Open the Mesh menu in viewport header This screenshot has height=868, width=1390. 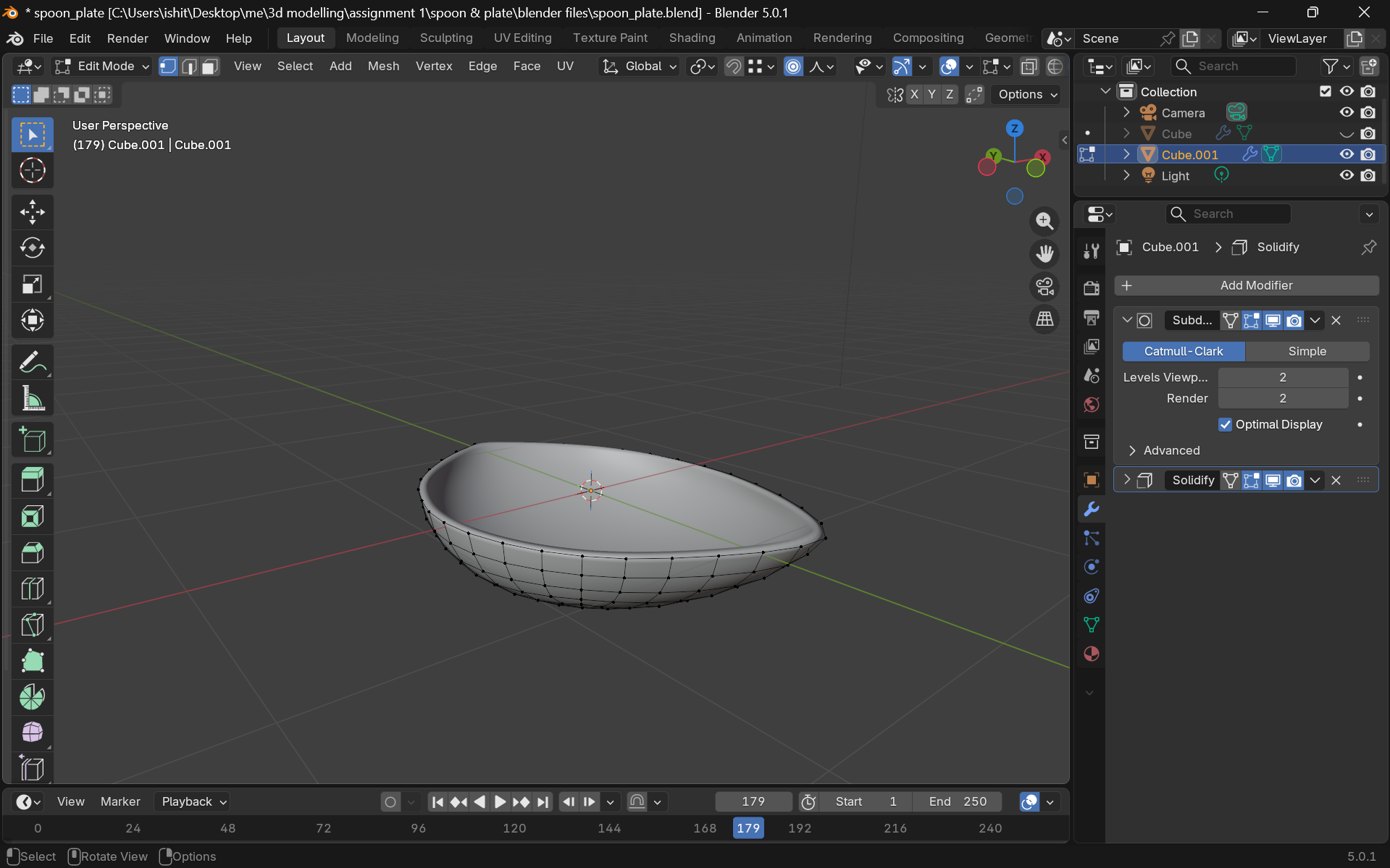tap(383, 67)
